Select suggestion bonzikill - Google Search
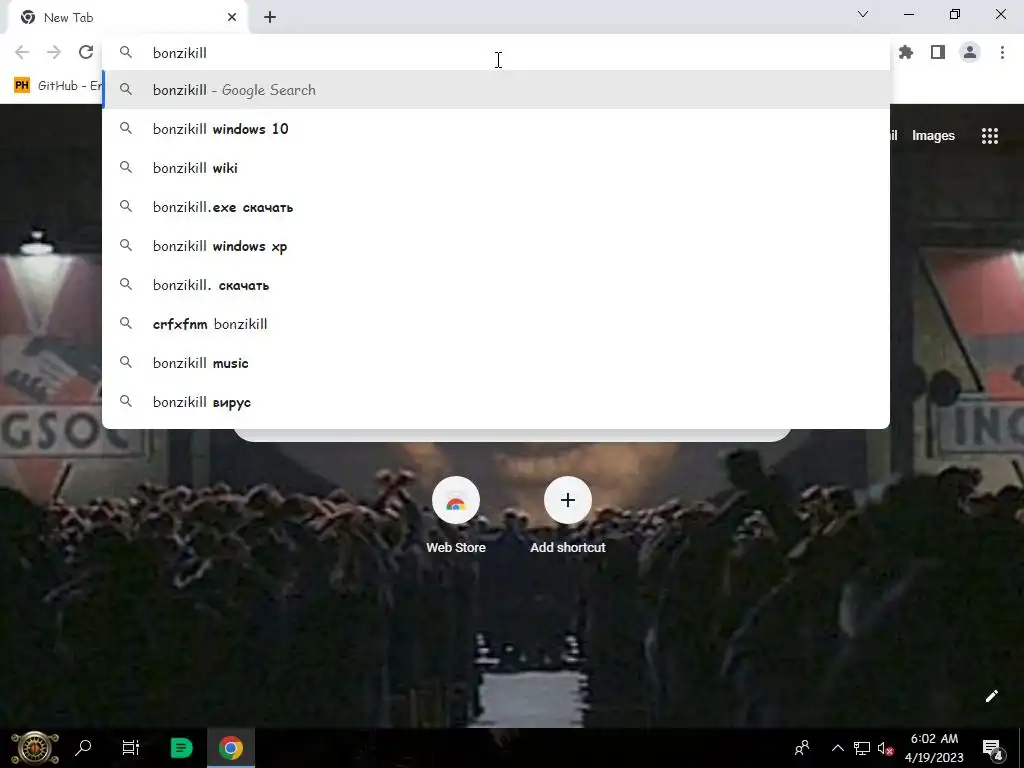 click(496, 90)
